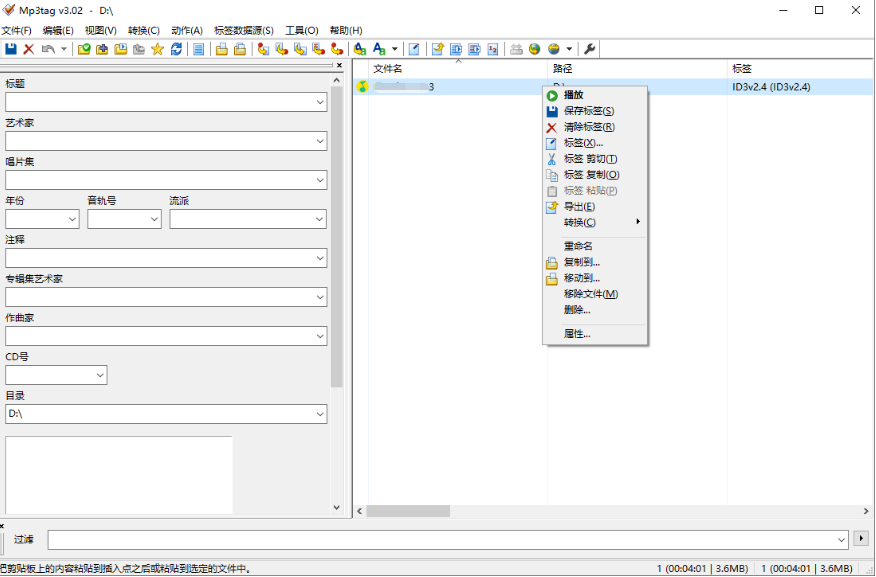Open Favorite directories star icon

pos(158,49)
